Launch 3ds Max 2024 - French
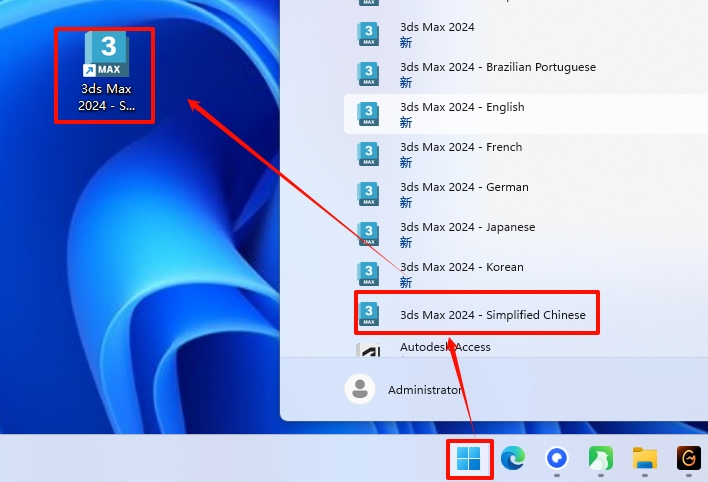 pyautogui.click(x=460, y=147)
